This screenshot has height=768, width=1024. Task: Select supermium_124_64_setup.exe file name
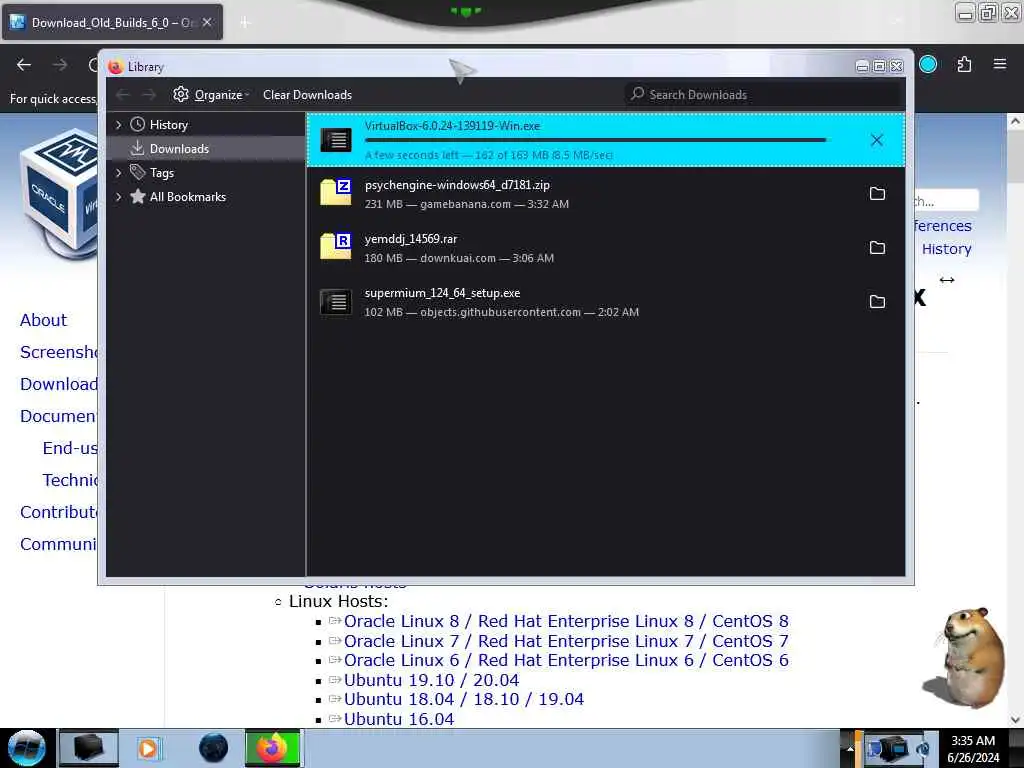(442, 293)
